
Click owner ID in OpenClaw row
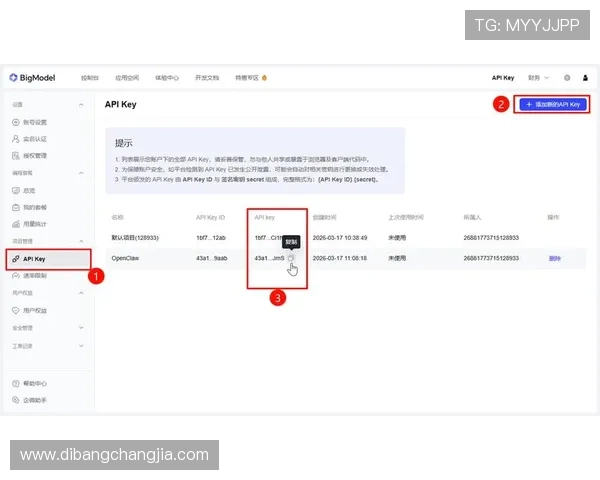click(x=491, y=258)
